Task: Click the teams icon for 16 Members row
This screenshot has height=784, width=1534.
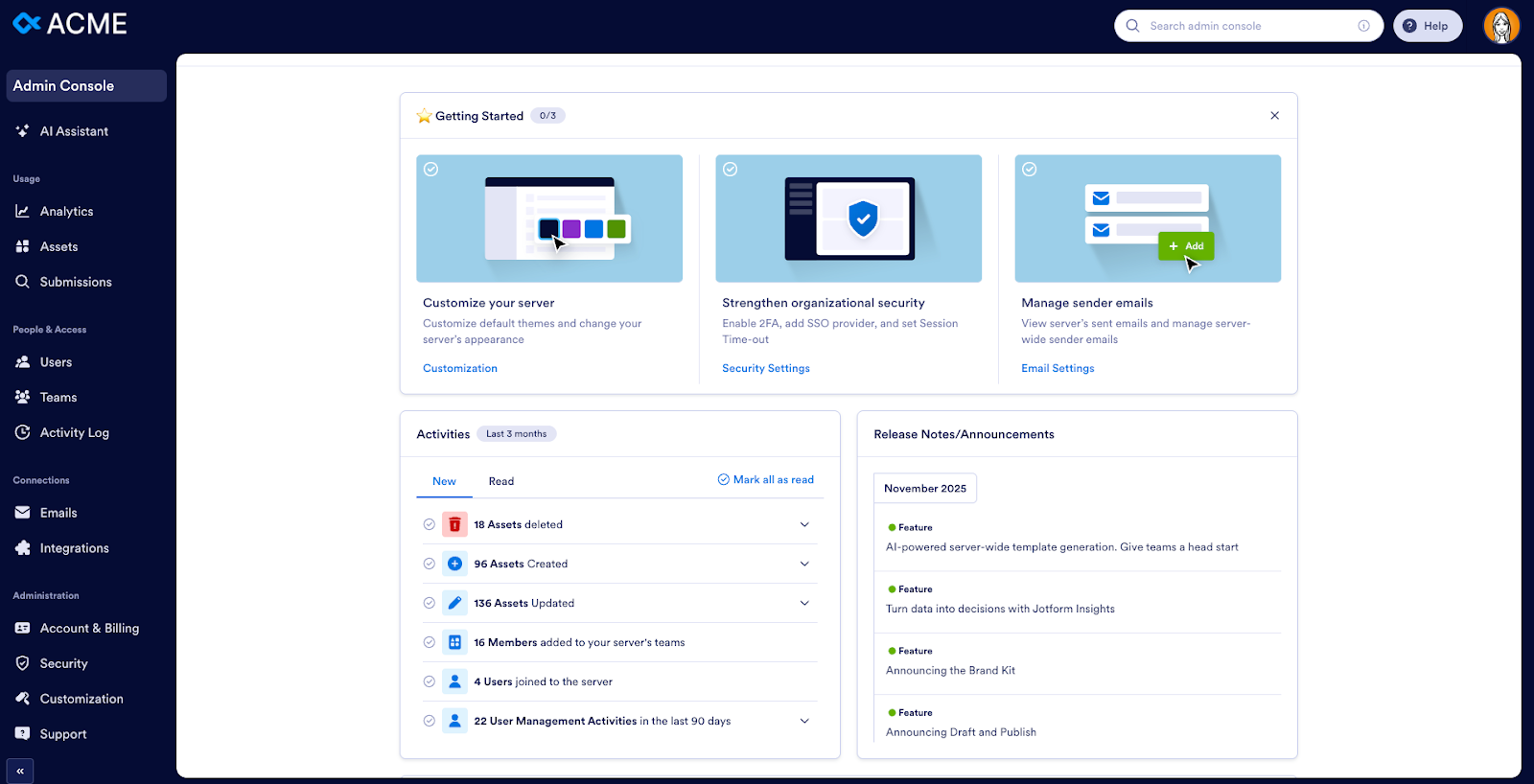Action: point(454,642)
